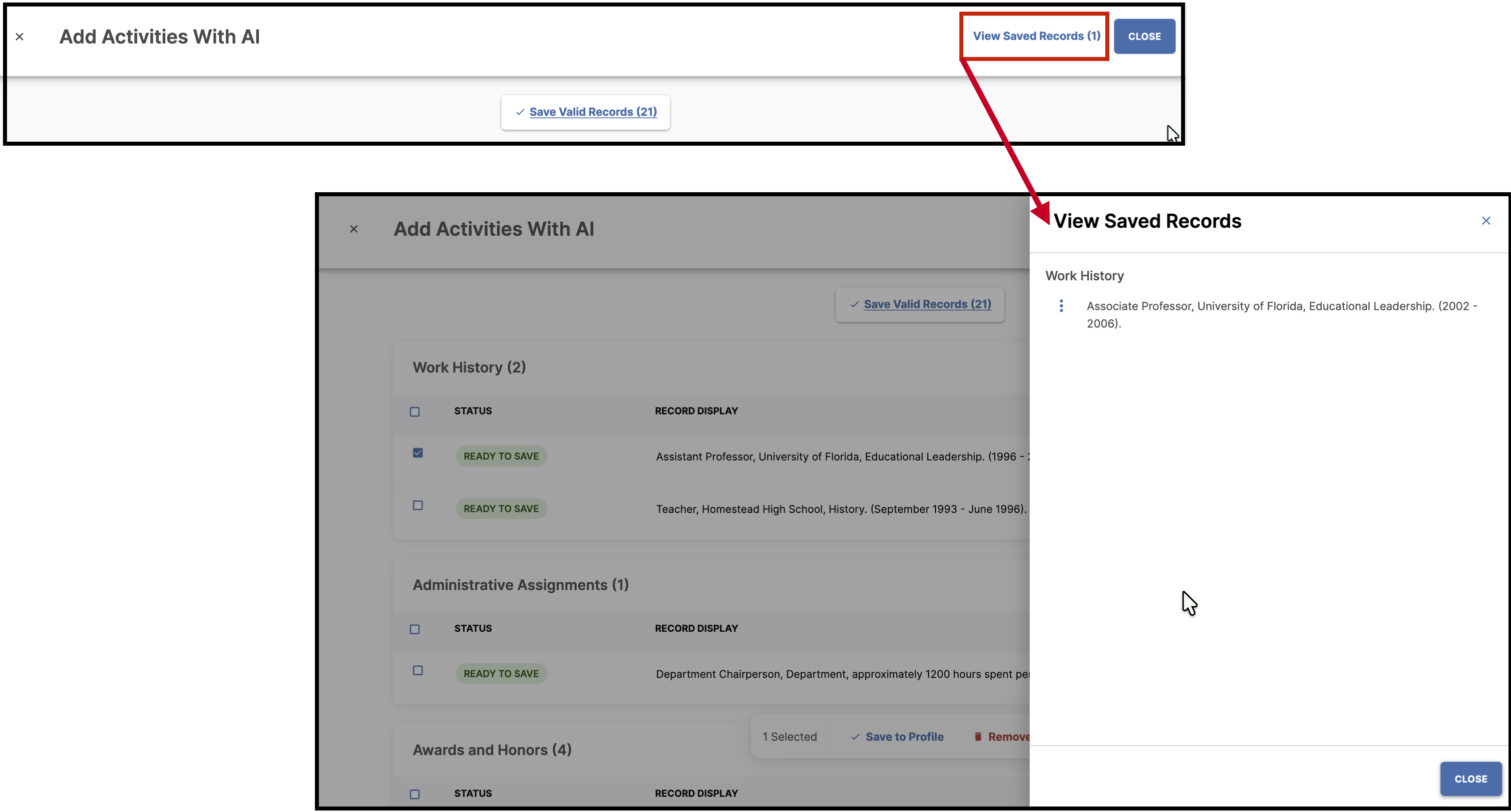
Task: Click the X icon beside top Add Activities With AI title
Action: (x=20, y=37)
